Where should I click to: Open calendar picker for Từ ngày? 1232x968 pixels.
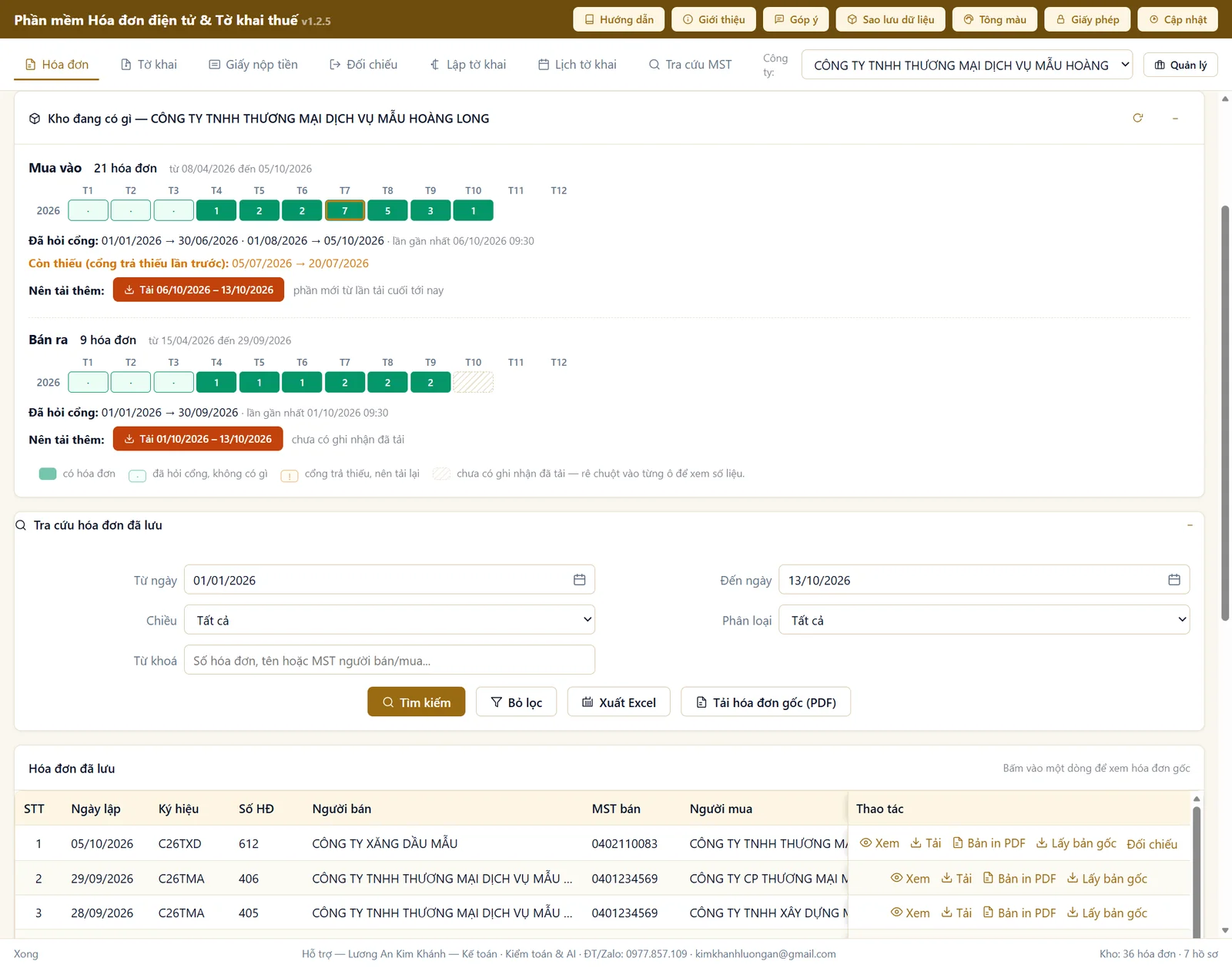[x=579, y=580]
